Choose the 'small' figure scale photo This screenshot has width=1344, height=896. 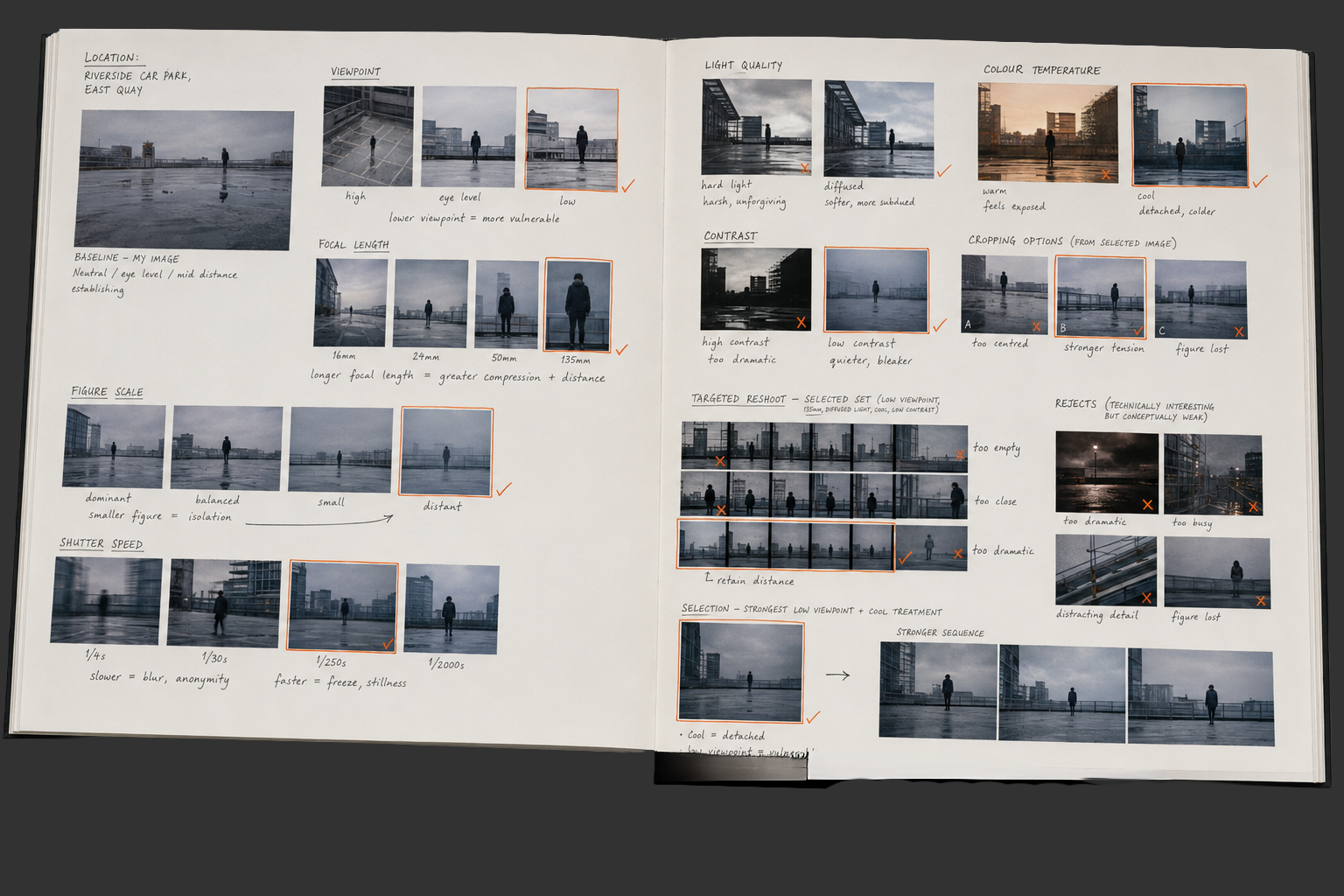[x=340, y=450]
